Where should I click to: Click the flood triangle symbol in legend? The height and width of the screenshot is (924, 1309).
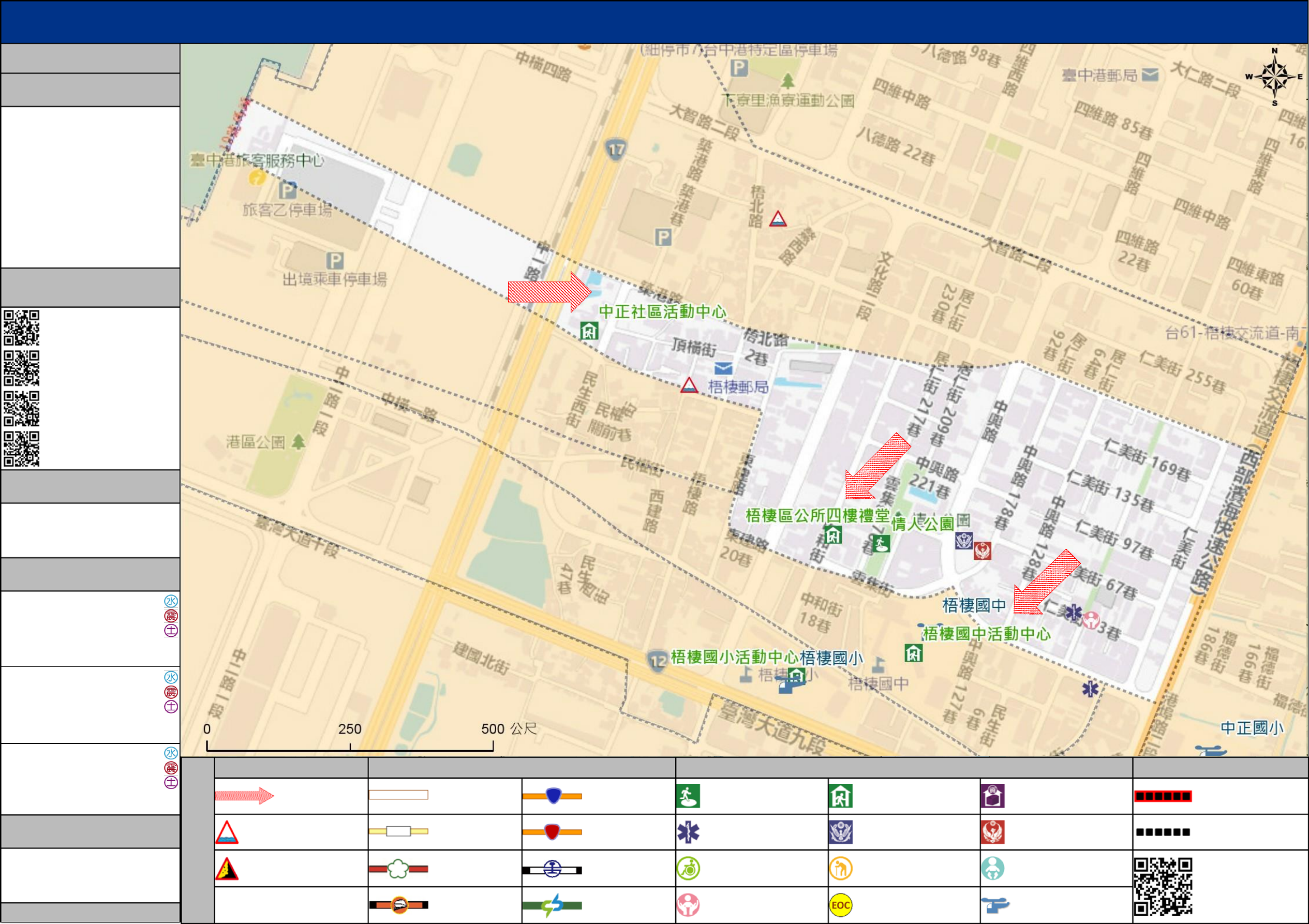tap(227, 833)
